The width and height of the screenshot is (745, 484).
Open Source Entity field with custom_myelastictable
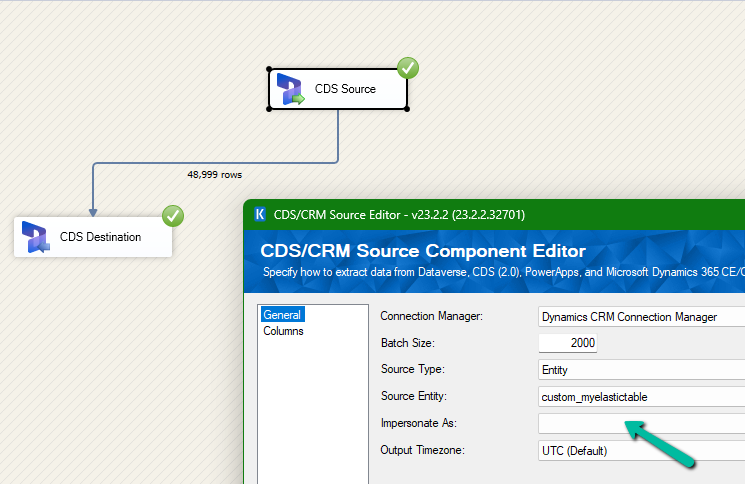(x=641, y=397)
